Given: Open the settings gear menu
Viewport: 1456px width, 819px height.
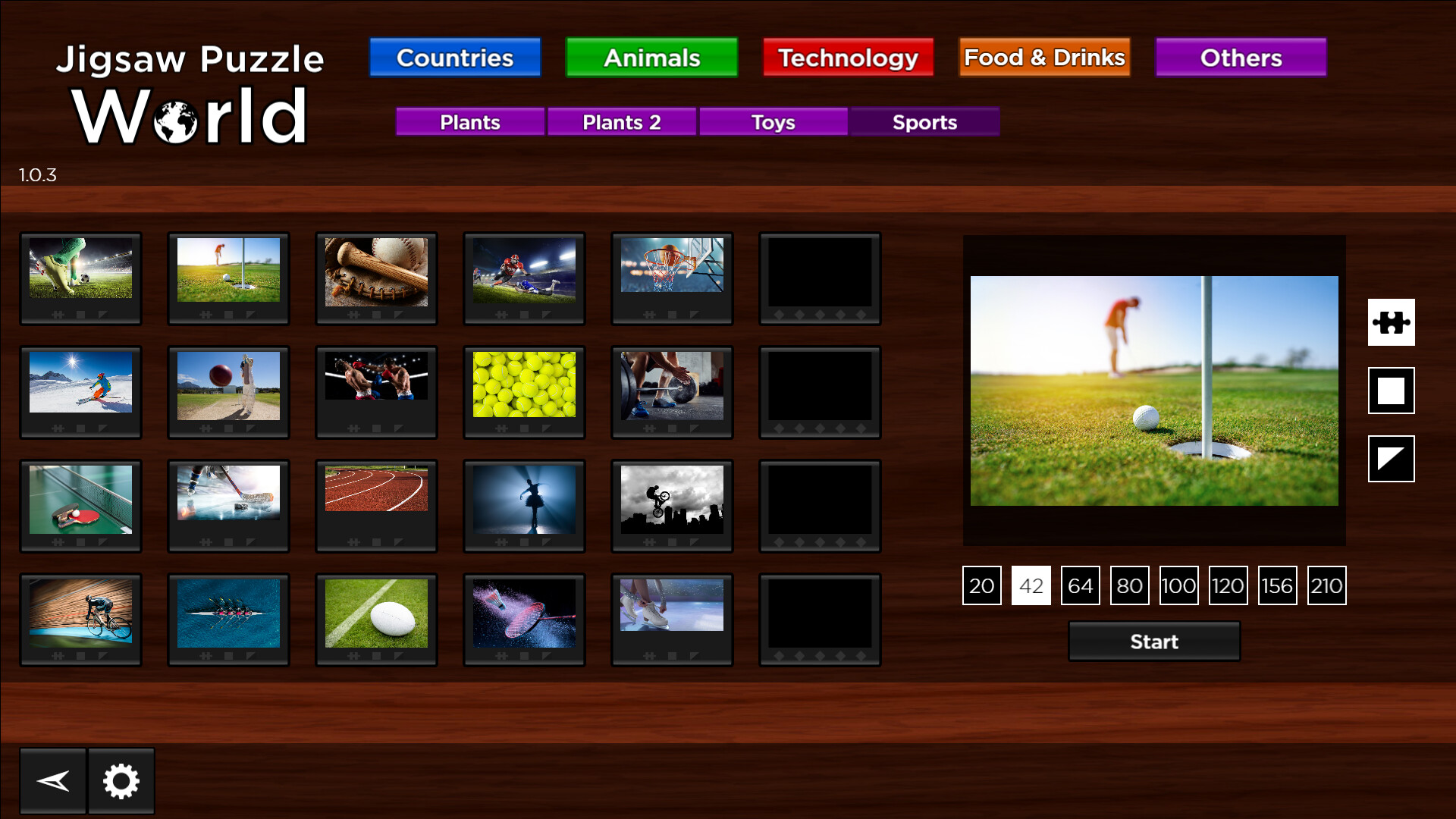Looking at the screenshot, I should [x=121, y=780].
